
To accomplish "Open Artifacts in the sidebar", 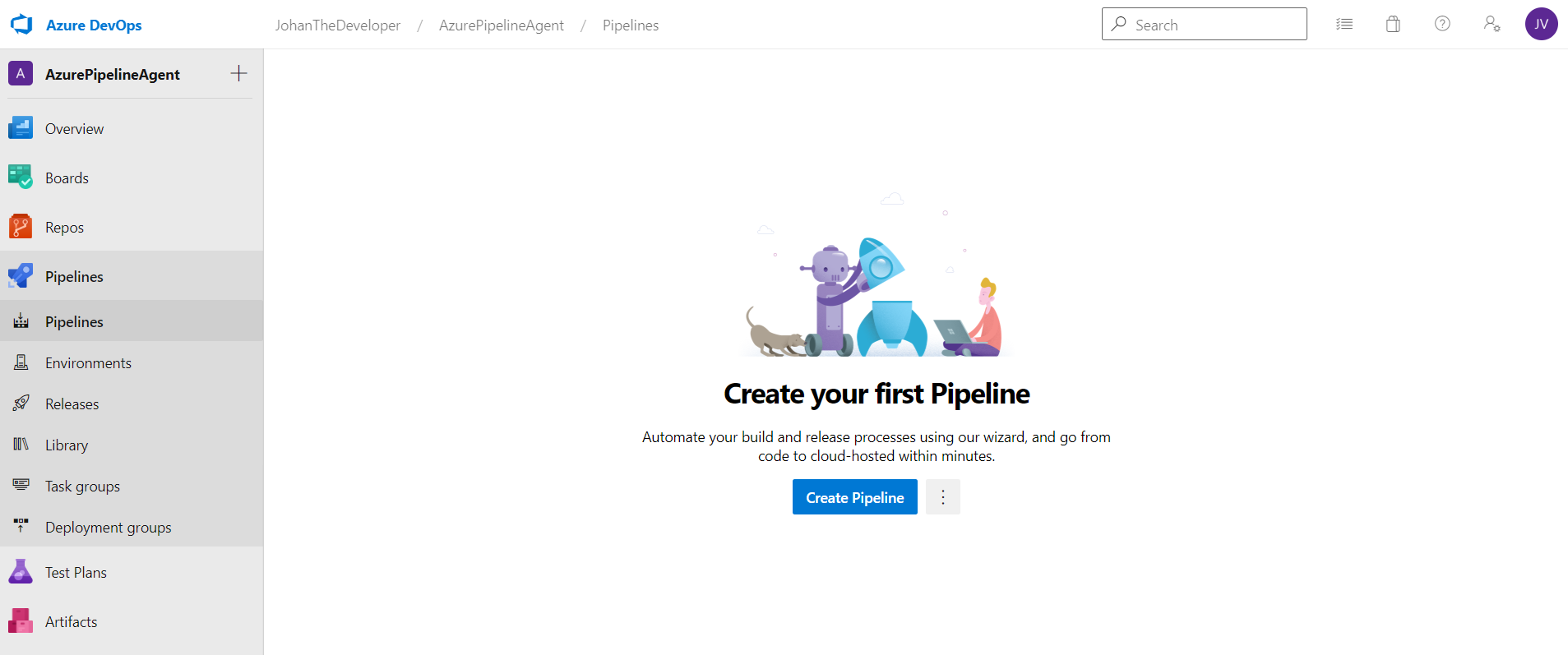I will pyautogui.click(x=132, y=621).
